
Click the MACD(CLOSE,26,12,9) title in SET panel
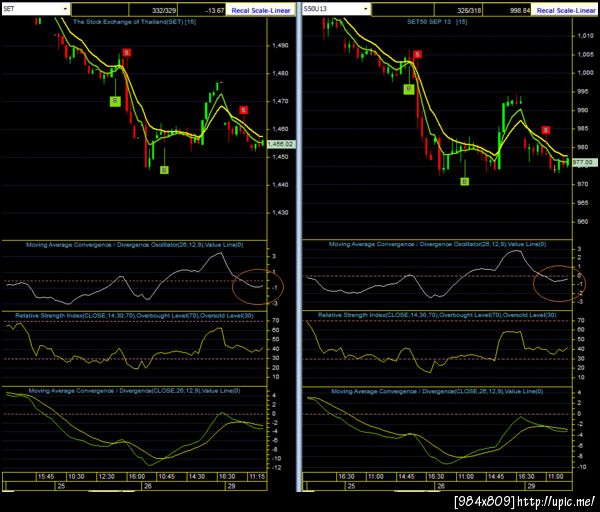click(135, 391)
